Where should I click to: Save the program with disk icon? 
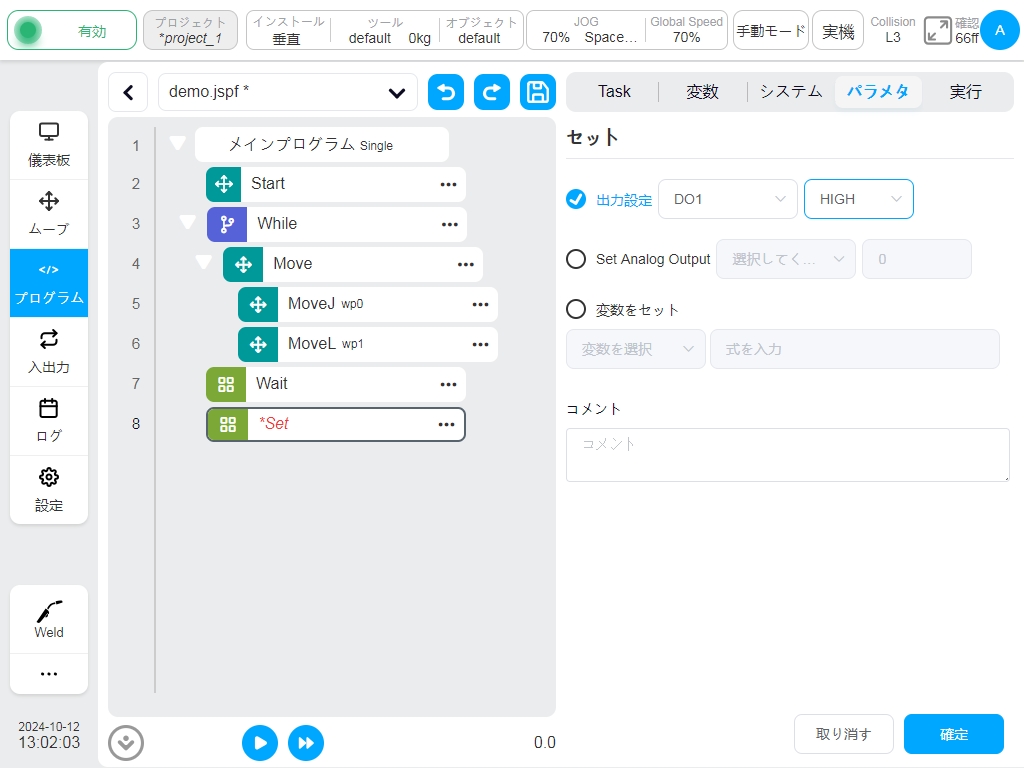[537, 92]
